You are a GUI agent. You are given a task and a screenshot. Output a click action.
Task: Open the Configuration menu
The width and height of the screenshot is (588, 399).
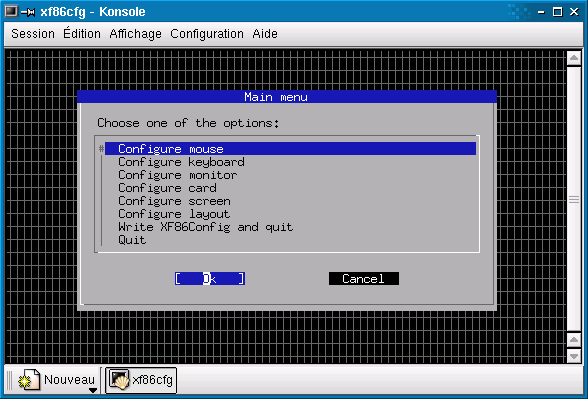pos(207,34)
